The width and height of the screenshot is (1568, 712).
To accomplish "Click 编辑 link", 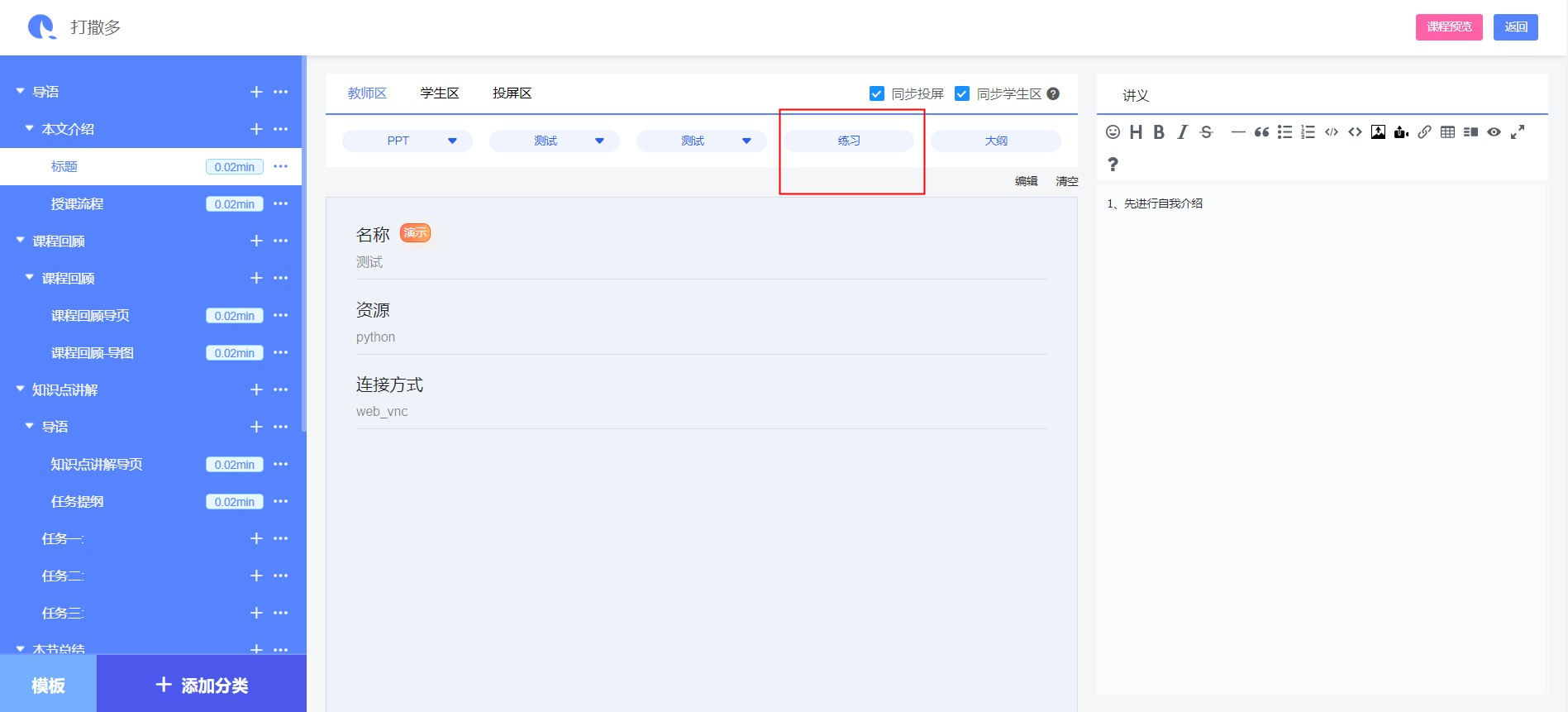I will tap(1027, 181).
